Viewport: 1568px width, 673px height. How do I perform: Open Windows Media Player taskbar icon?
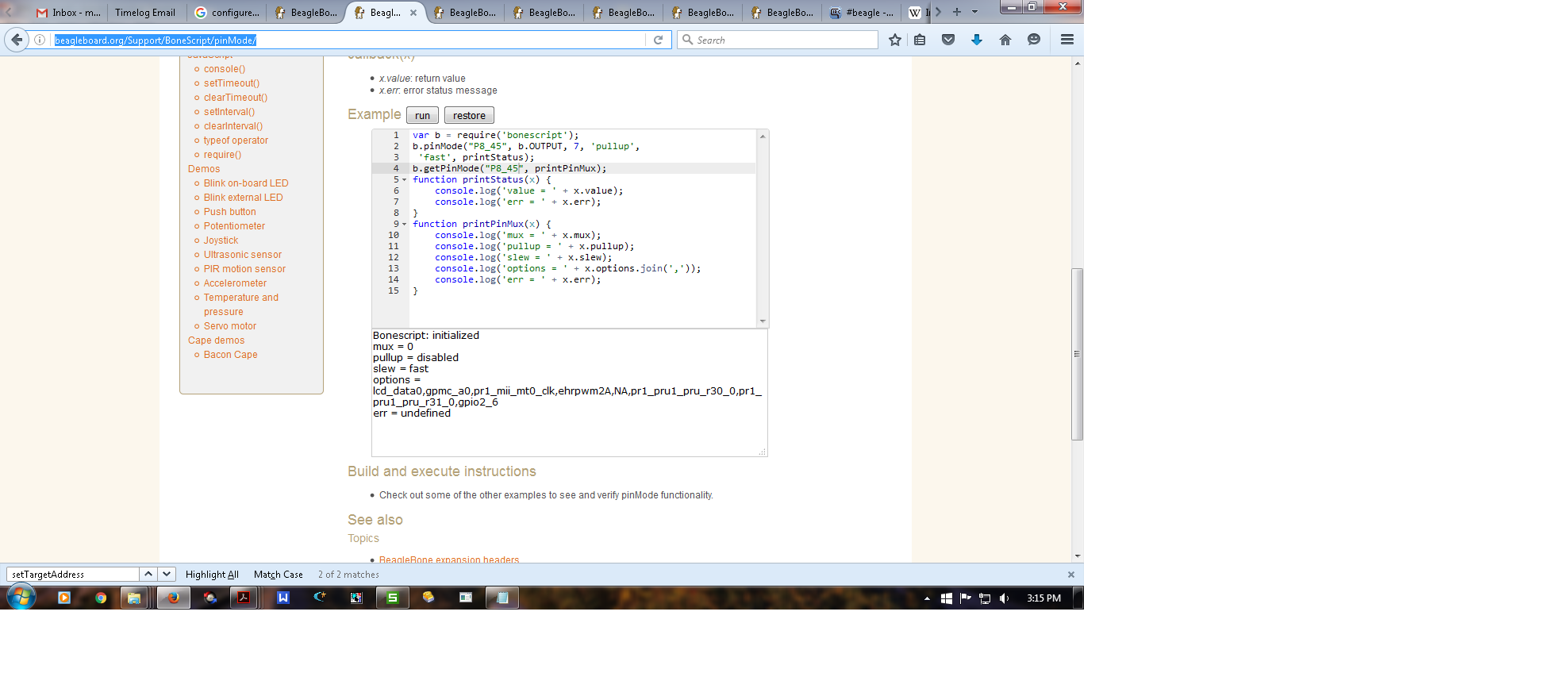64,598
